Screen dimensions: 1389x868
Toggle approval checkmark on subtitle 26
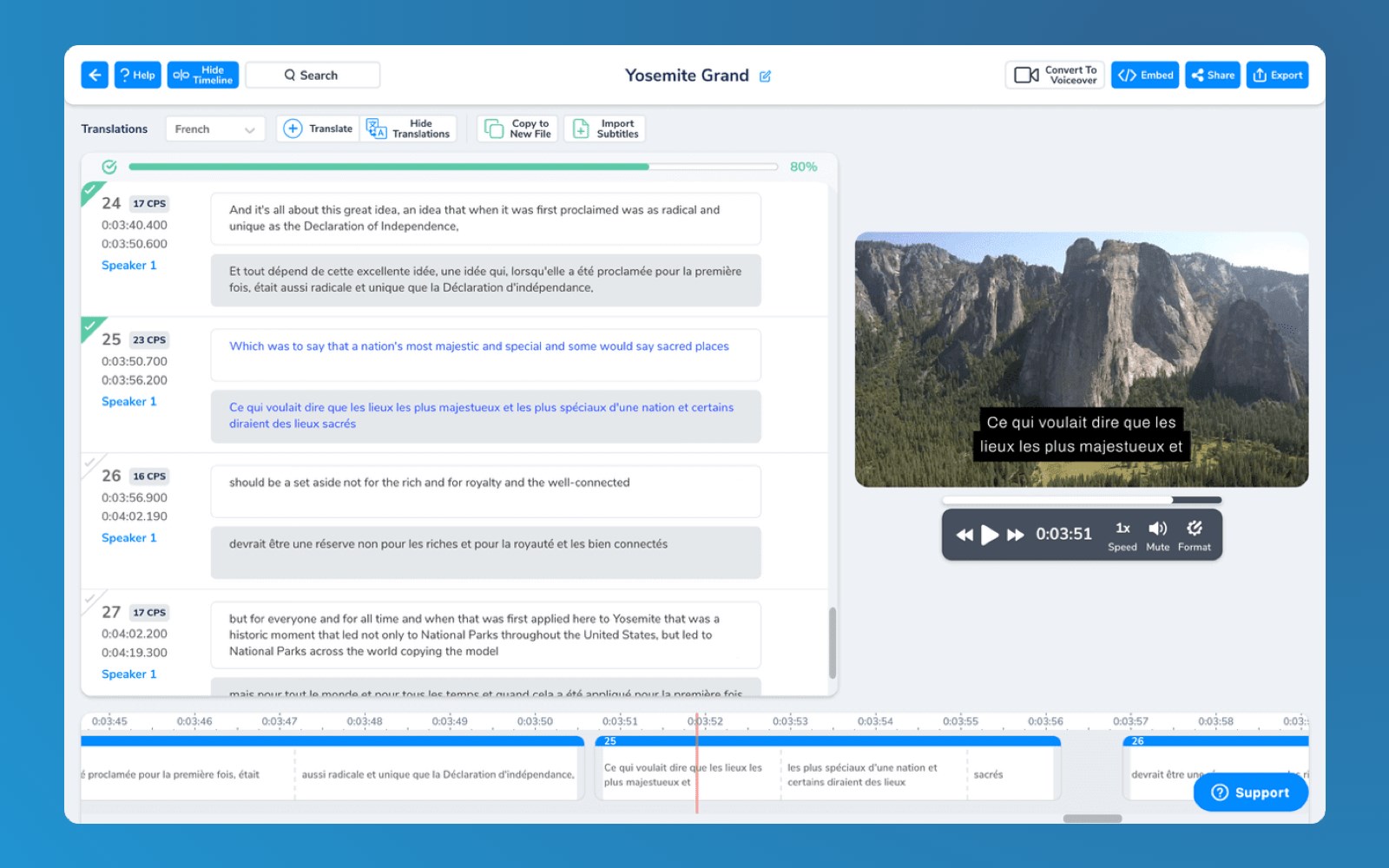point(90,462)
